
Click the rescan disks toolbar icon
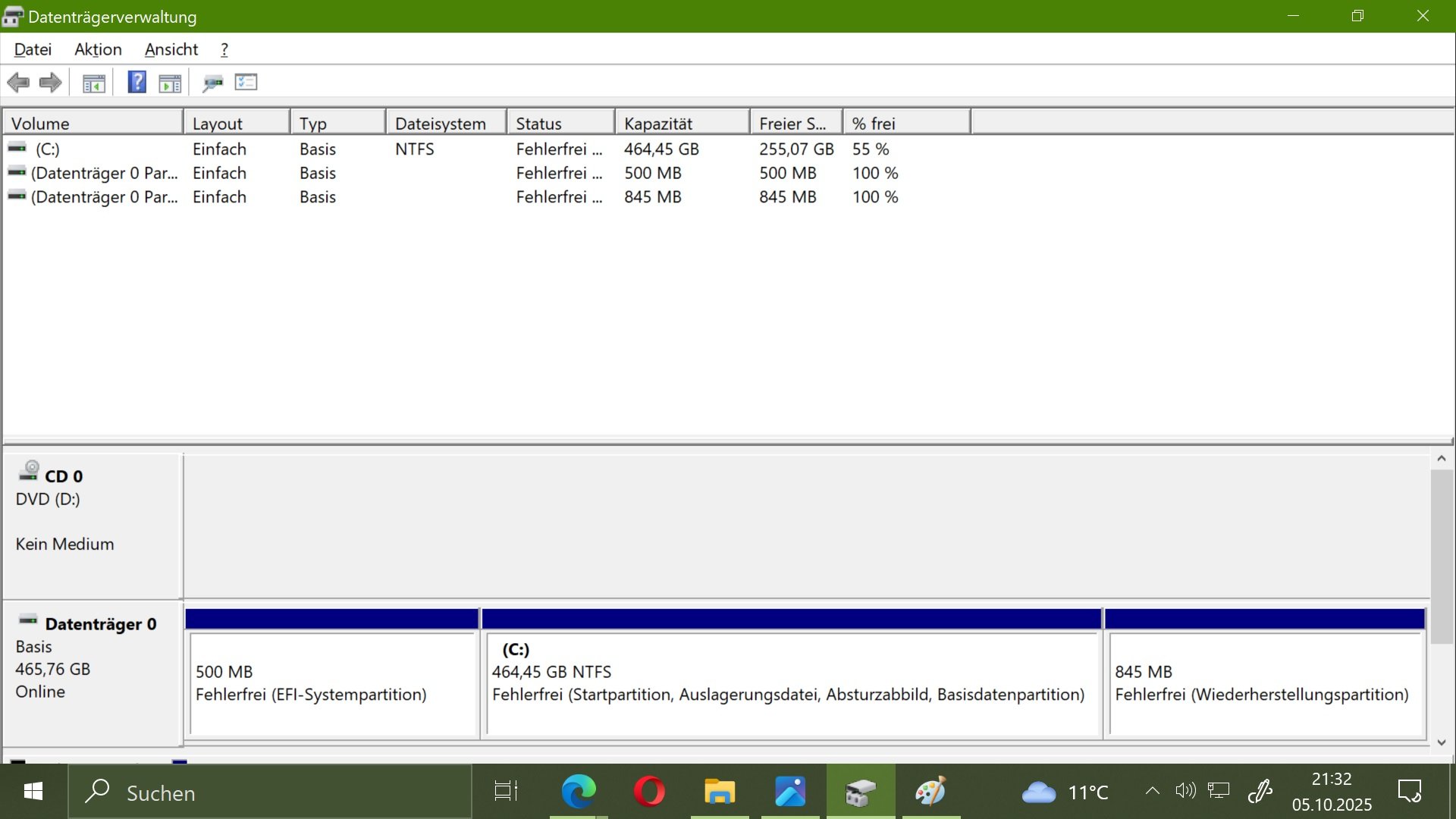click(x=212, y=83)
